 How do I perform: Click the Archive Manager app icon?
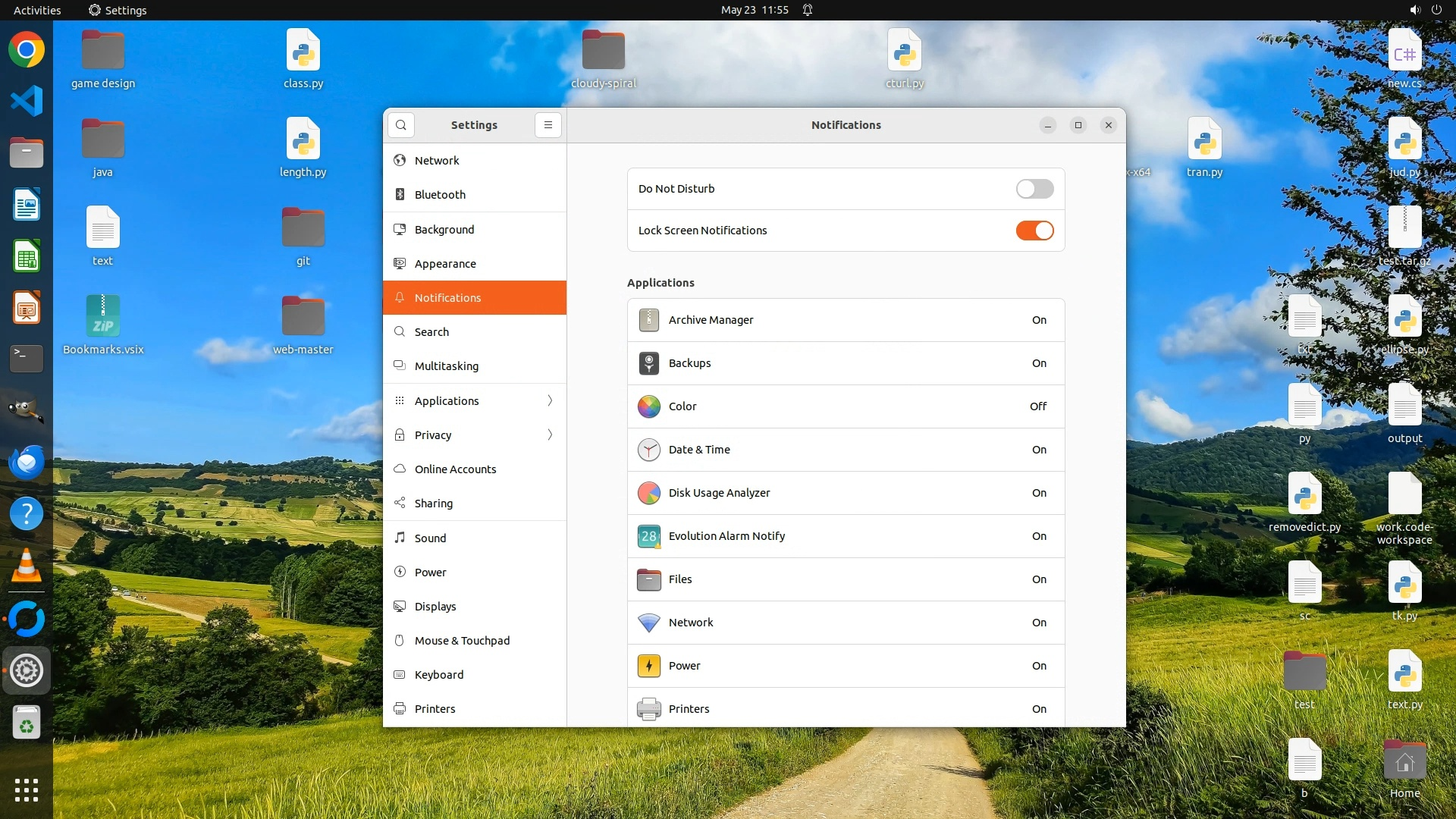coord(648,320)
